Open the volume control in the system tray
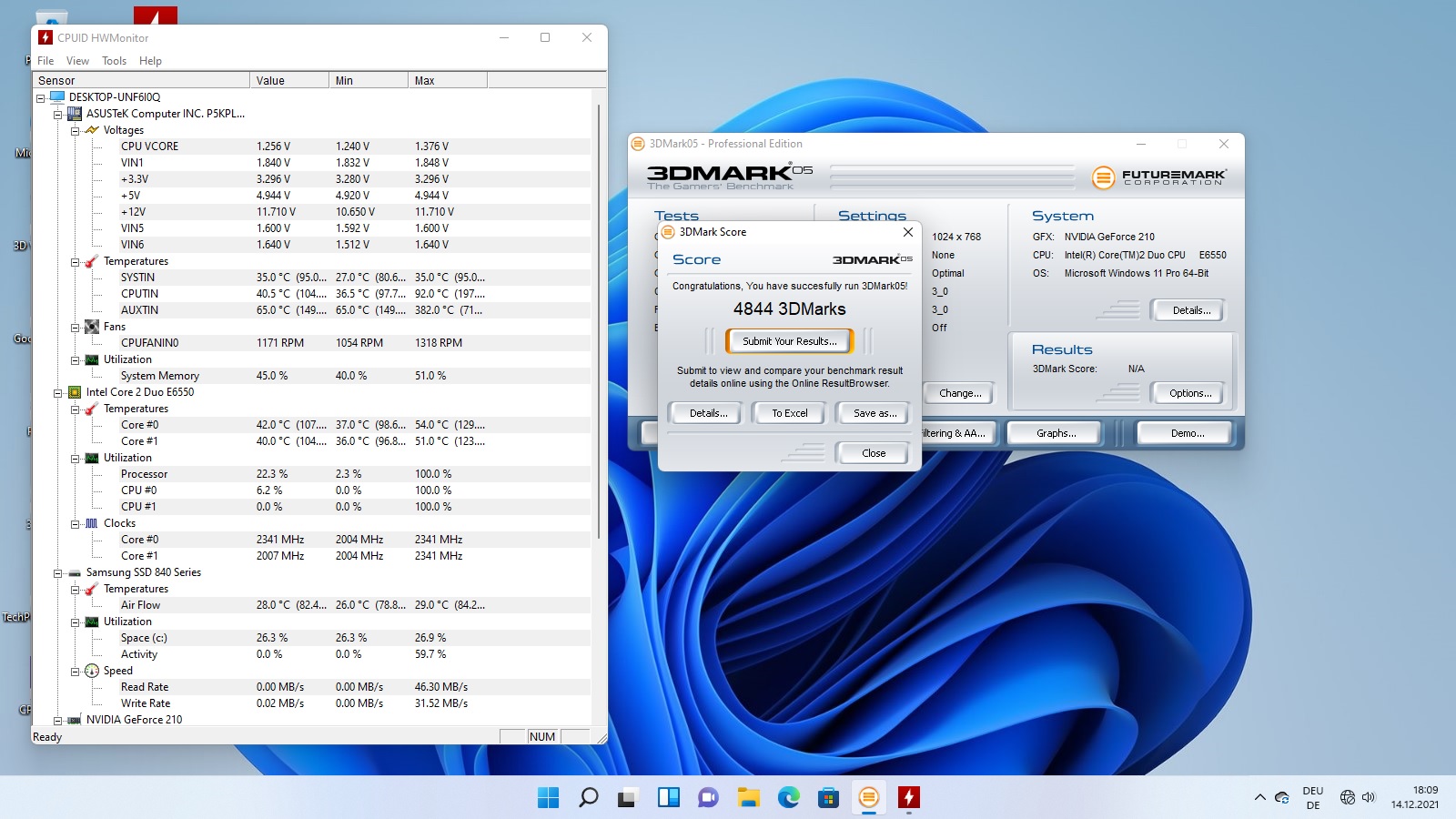1456x819 pixels. (x=1369, y=798)
